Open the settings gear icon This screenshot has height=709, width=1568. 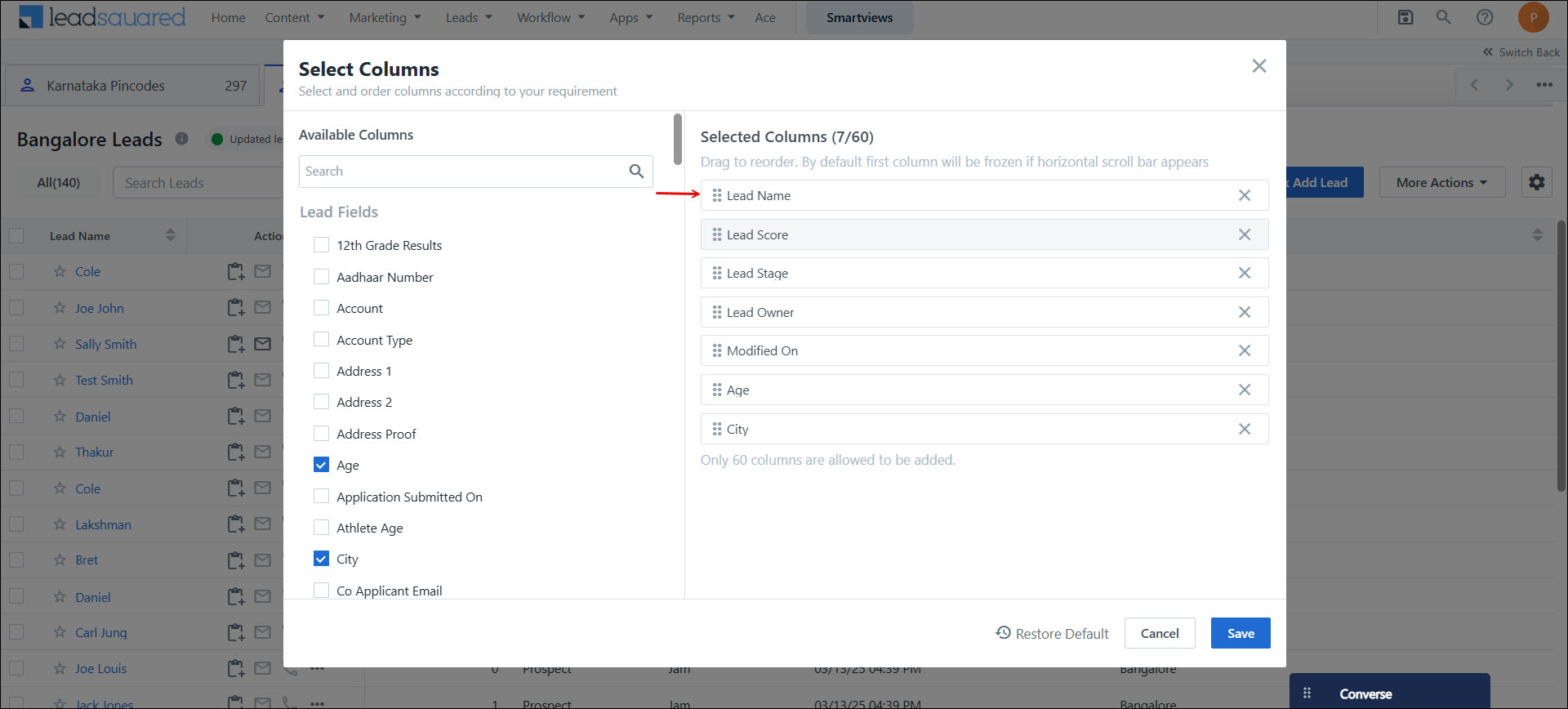coord(1536,182)
